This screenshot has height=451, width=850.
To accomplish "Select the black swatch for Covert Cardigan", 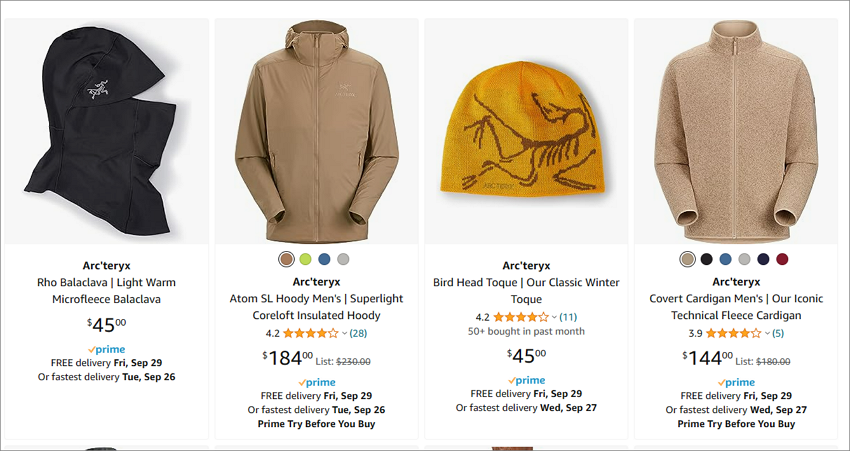I will [706, 259].
